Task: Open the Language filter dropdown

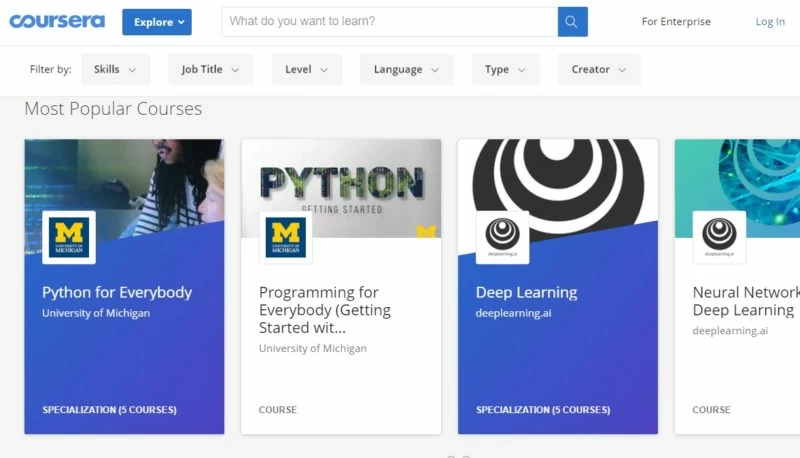Action: click(x=406, y=70)
